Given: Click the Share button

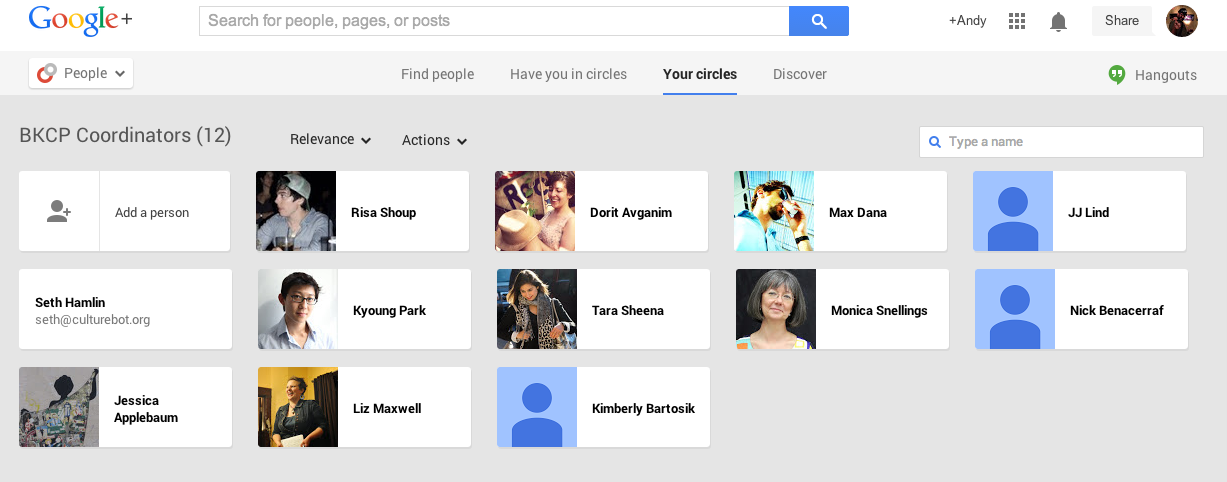Looking at the screenshot, I should [1121, 21].
